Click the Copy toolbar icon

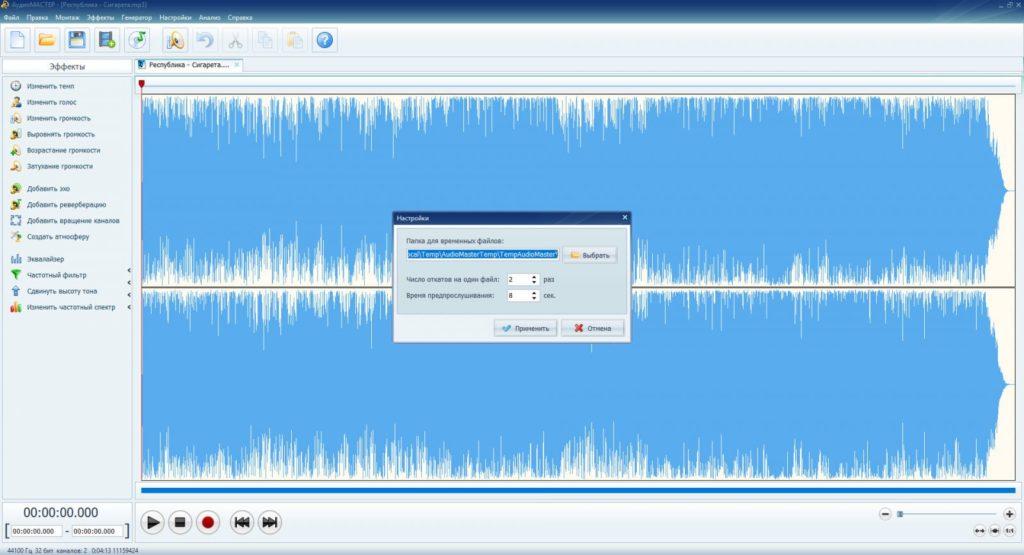(264, 40)
